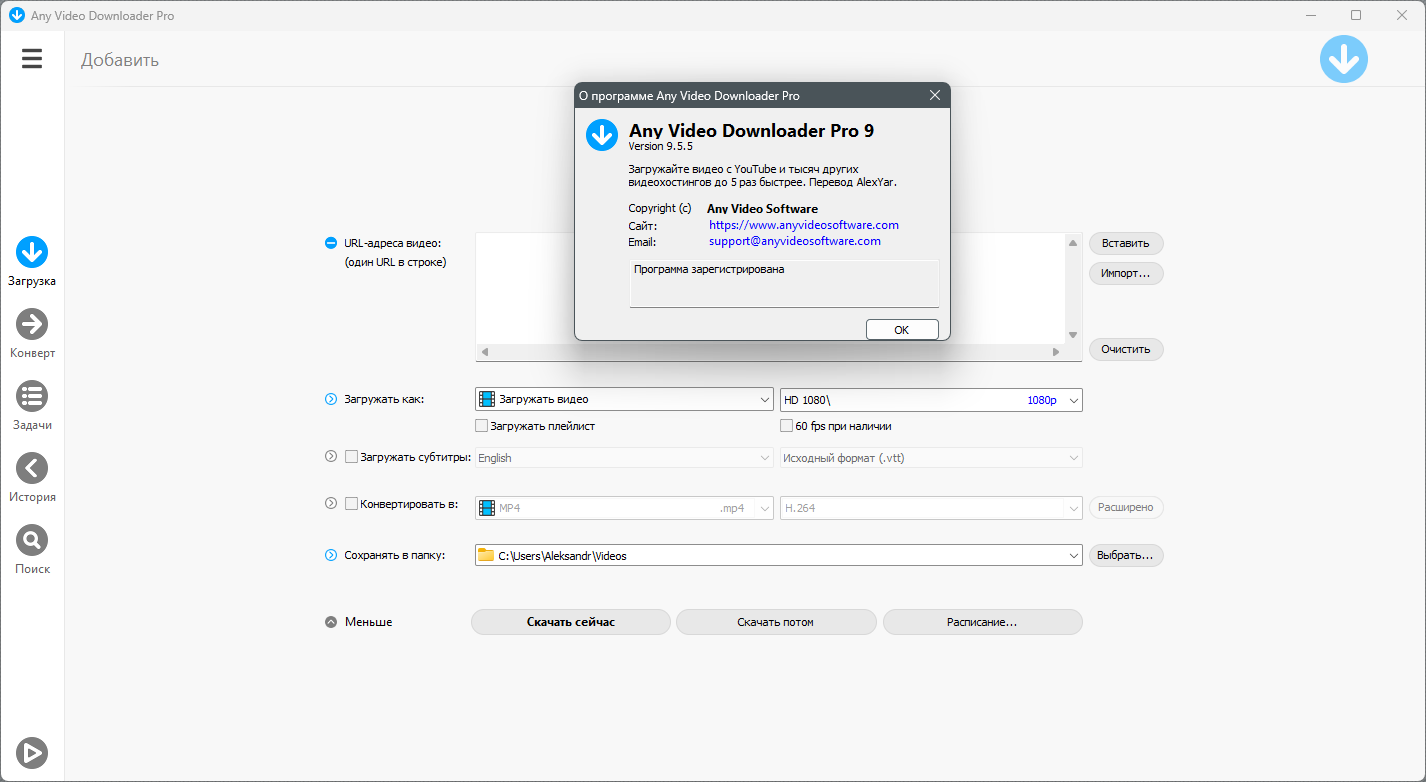Click the Вставить button
This screenshot has width=1426, height=782.
1126,243
